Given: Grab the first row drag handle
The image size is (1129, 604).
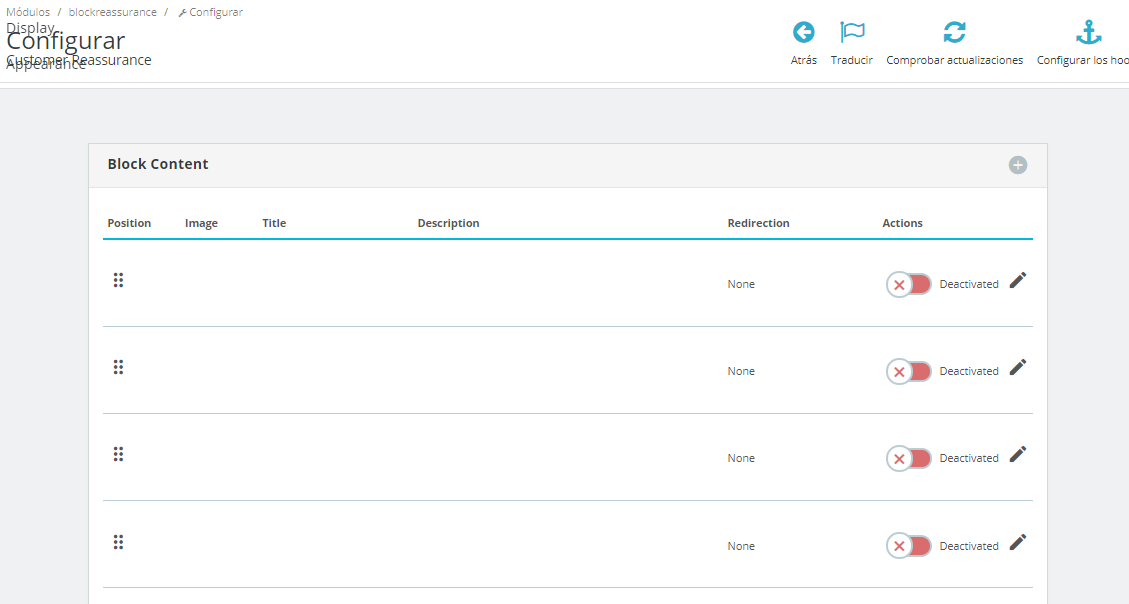Looking at the screenshot, I should pyautogui.click(x=118, y=281).
